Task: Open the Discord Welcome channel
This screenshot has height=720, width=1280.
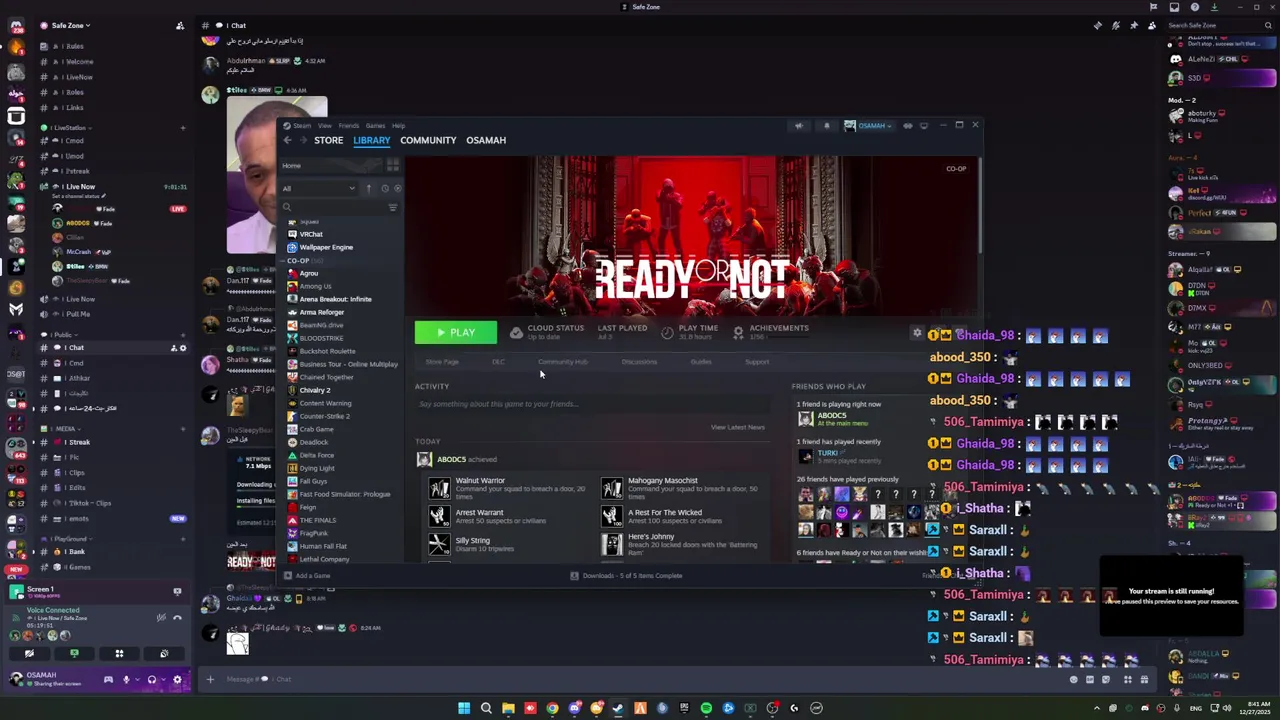Action: (79, 62)
